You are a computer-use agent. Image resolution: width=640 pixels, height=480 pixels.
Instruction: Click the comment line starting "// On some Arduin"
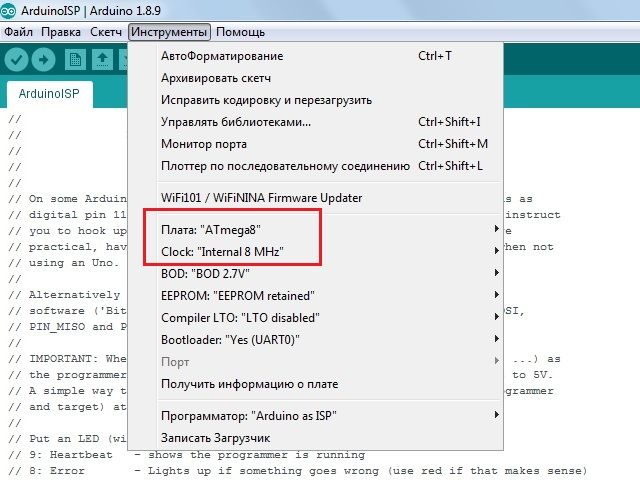click(x=67, y=199)
